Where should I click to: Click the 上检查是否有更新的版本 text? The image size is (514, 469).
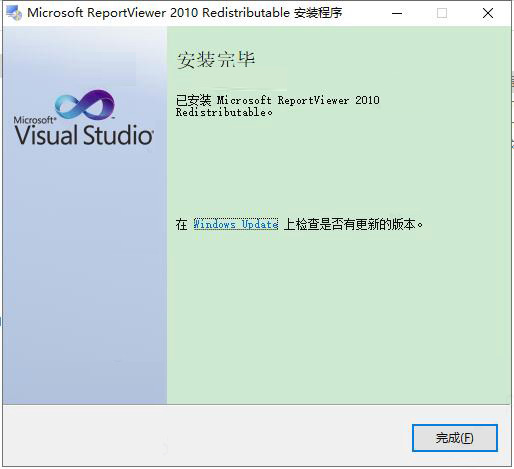(x=353, y=224)
